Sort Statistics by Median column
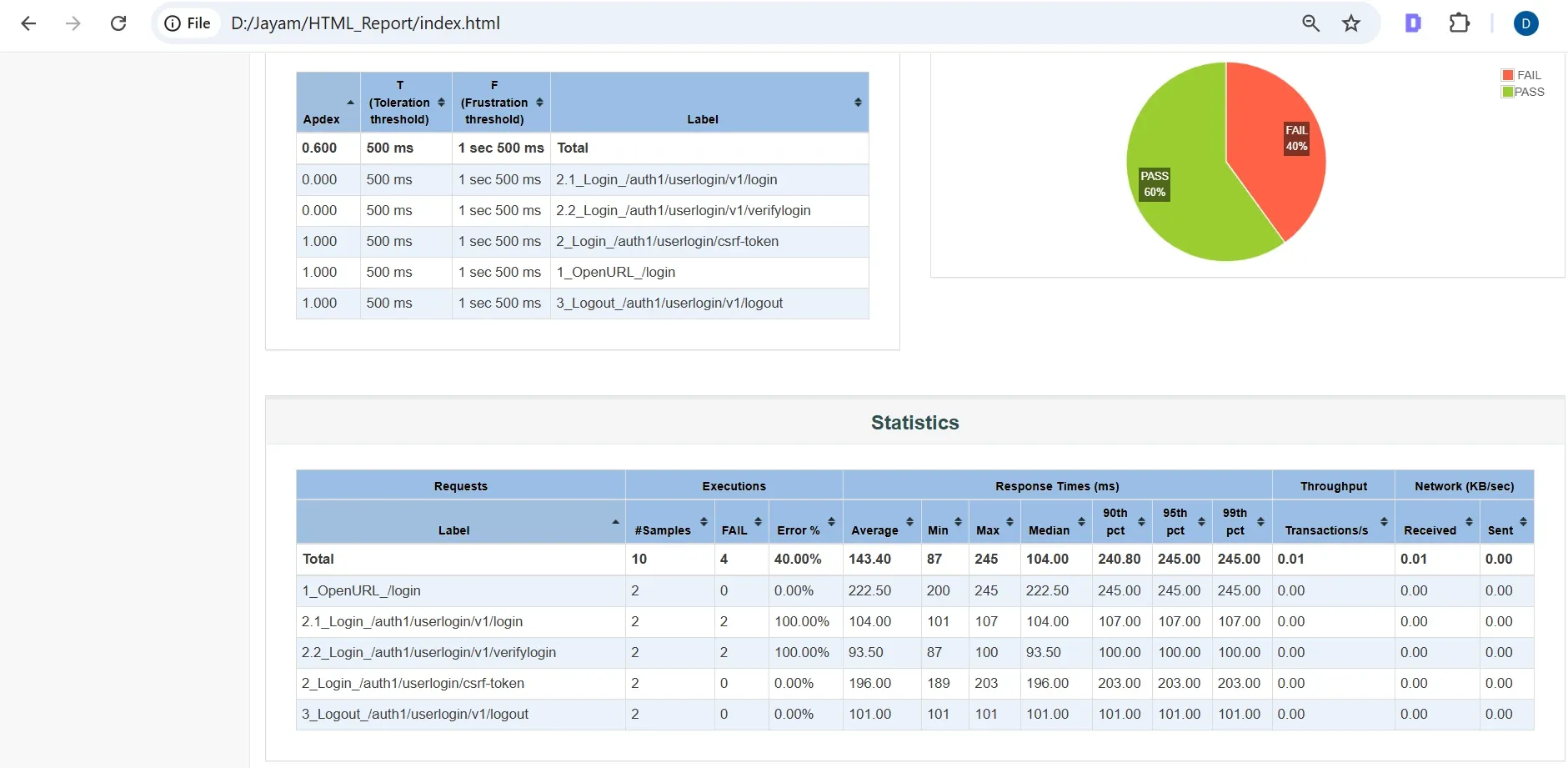The width and height of the screenshot is (1568, 768). pyautogui.click(x=1056, y=522)
